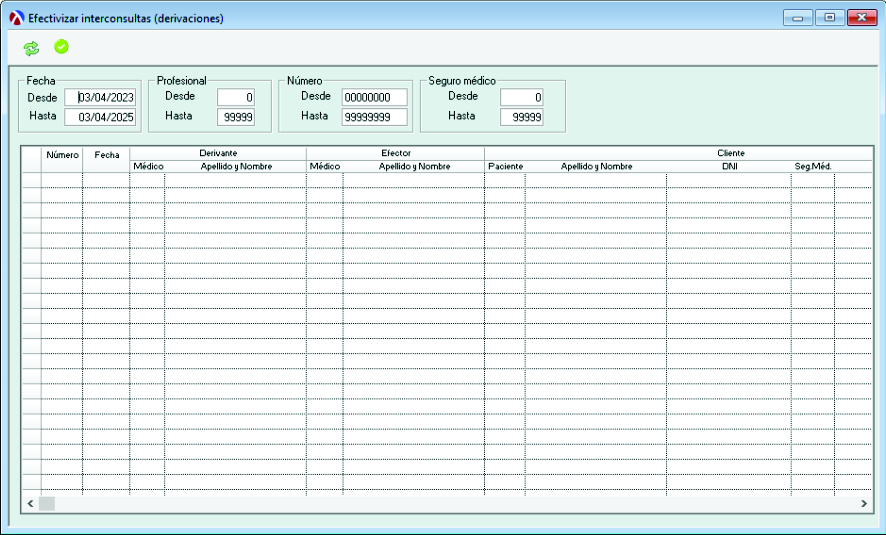Click the Seguro médico Hasta field
886x535 pixels.
pos(521,117)
